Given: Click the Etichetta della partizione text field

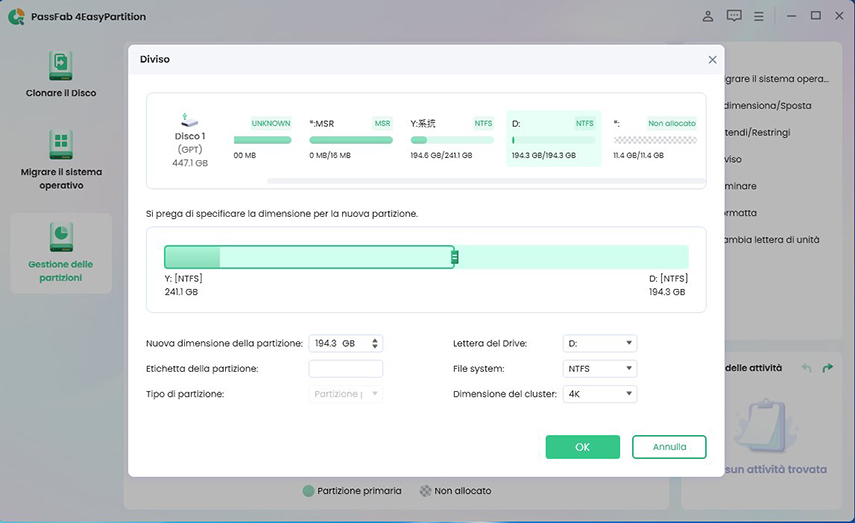Looking at the screenshot, I should [345, 369].
